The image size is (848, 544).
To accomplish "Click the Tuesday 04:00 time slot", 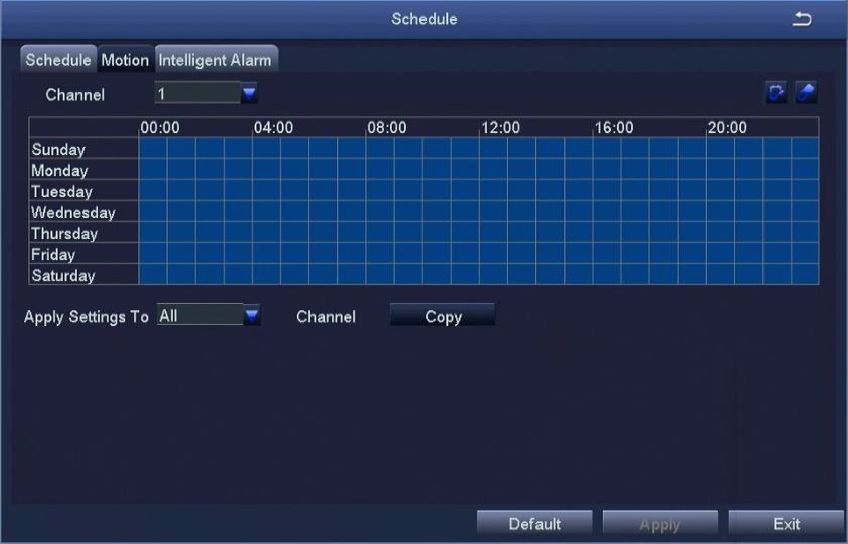I will point(266,191).
